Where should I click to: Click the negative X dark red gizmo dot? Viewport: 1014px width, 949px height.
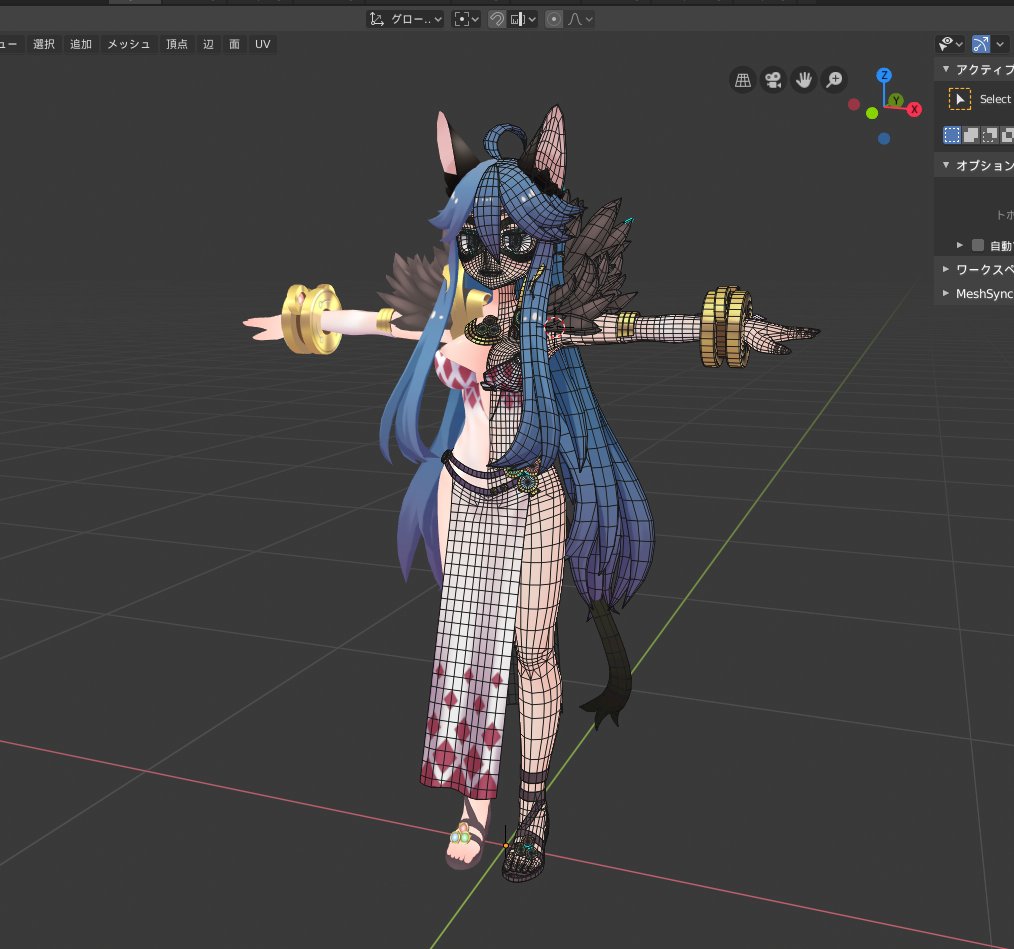[854, 104]
